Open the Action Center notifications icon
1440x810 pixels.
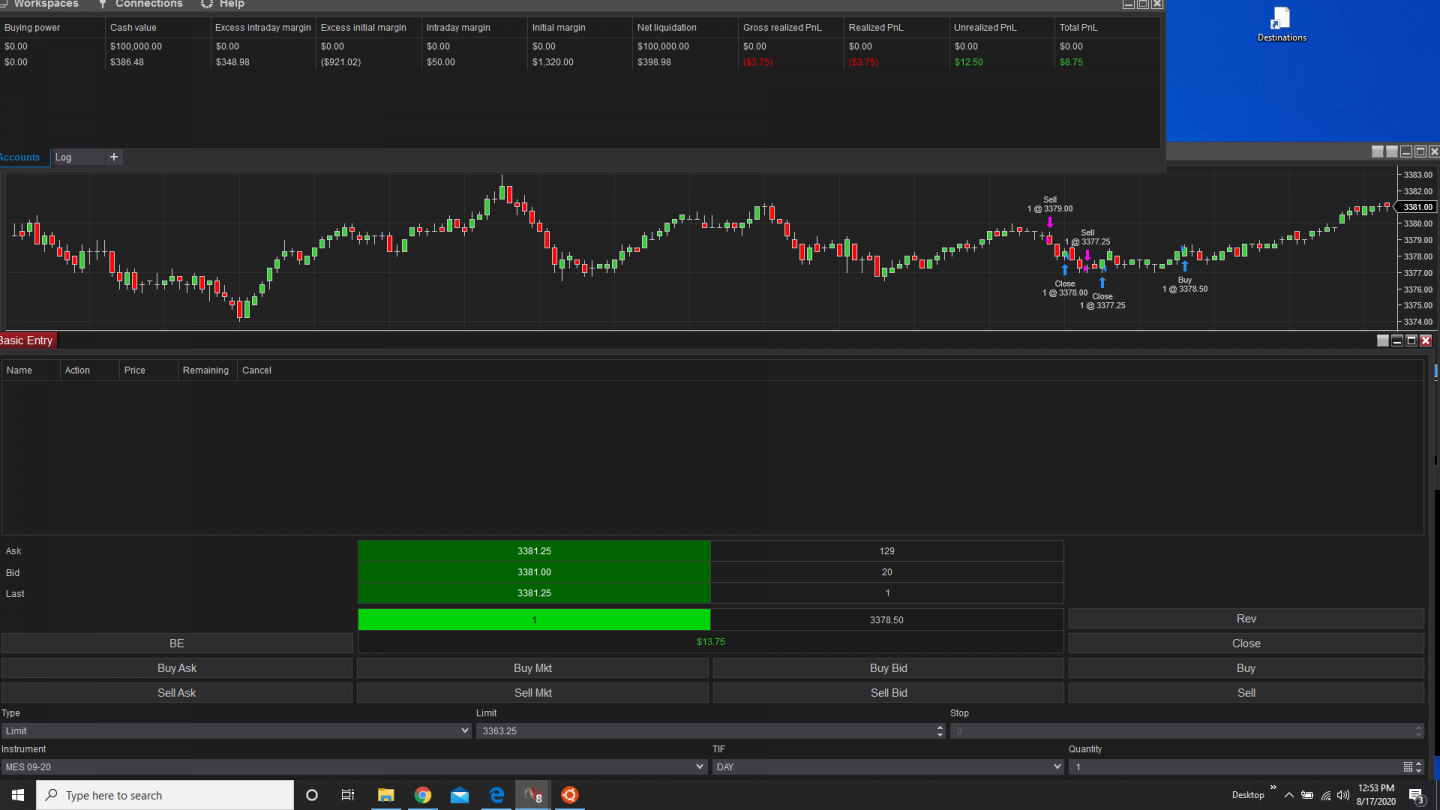pyautogui.click(x=1416, y=796)
